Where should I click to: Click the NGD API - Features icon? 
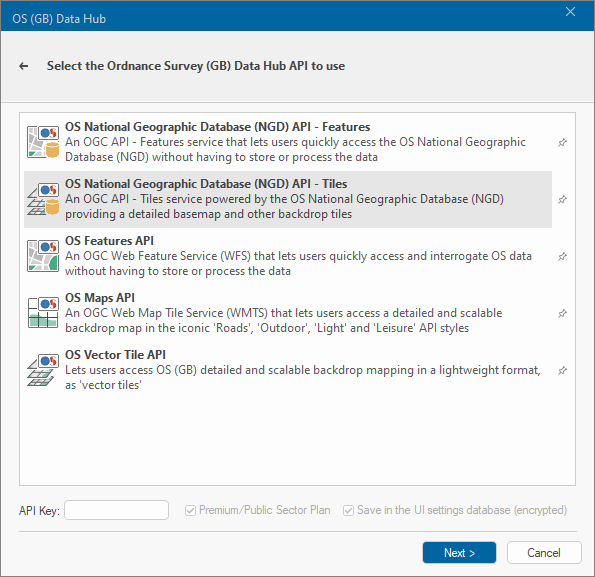43,142
